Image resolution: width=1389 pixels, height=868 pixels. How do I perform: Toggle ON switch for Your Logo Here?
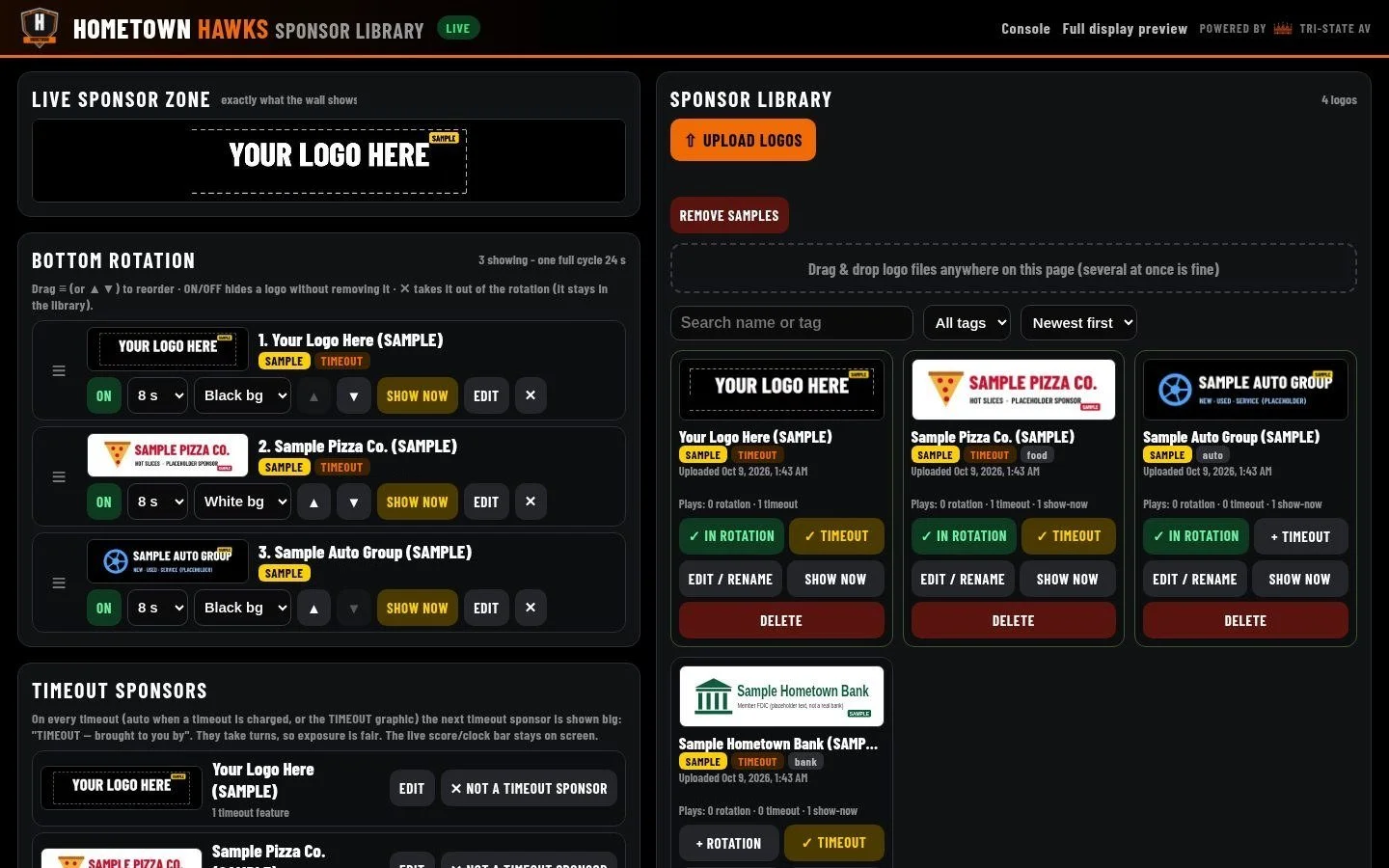tap(104, 395)
